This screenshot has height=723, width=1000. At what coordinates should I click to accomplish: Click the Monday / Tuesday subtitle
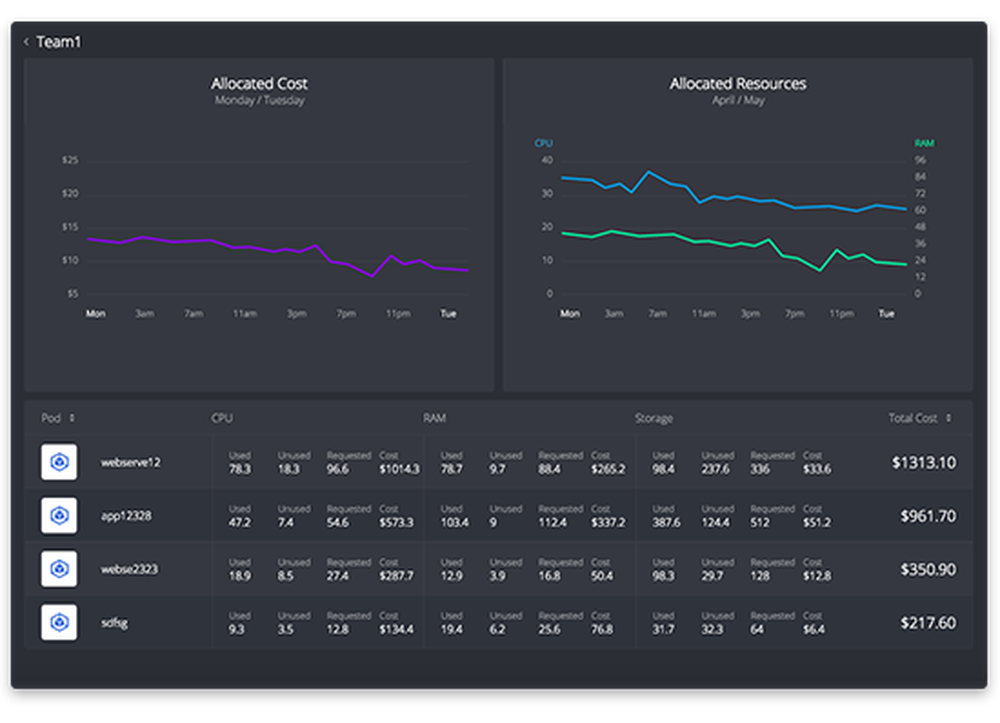click(x=260, y=100)
